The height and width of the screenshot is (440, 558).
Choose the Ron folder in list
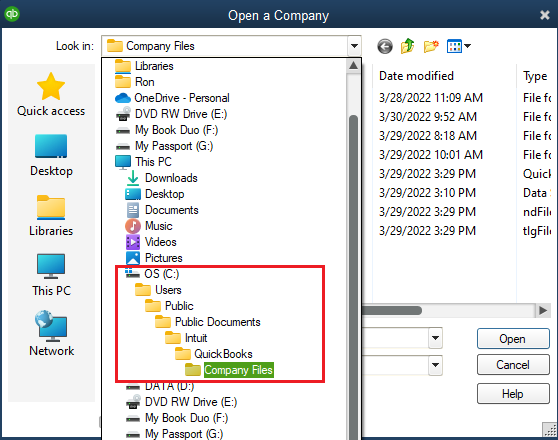tap(135, 82)
